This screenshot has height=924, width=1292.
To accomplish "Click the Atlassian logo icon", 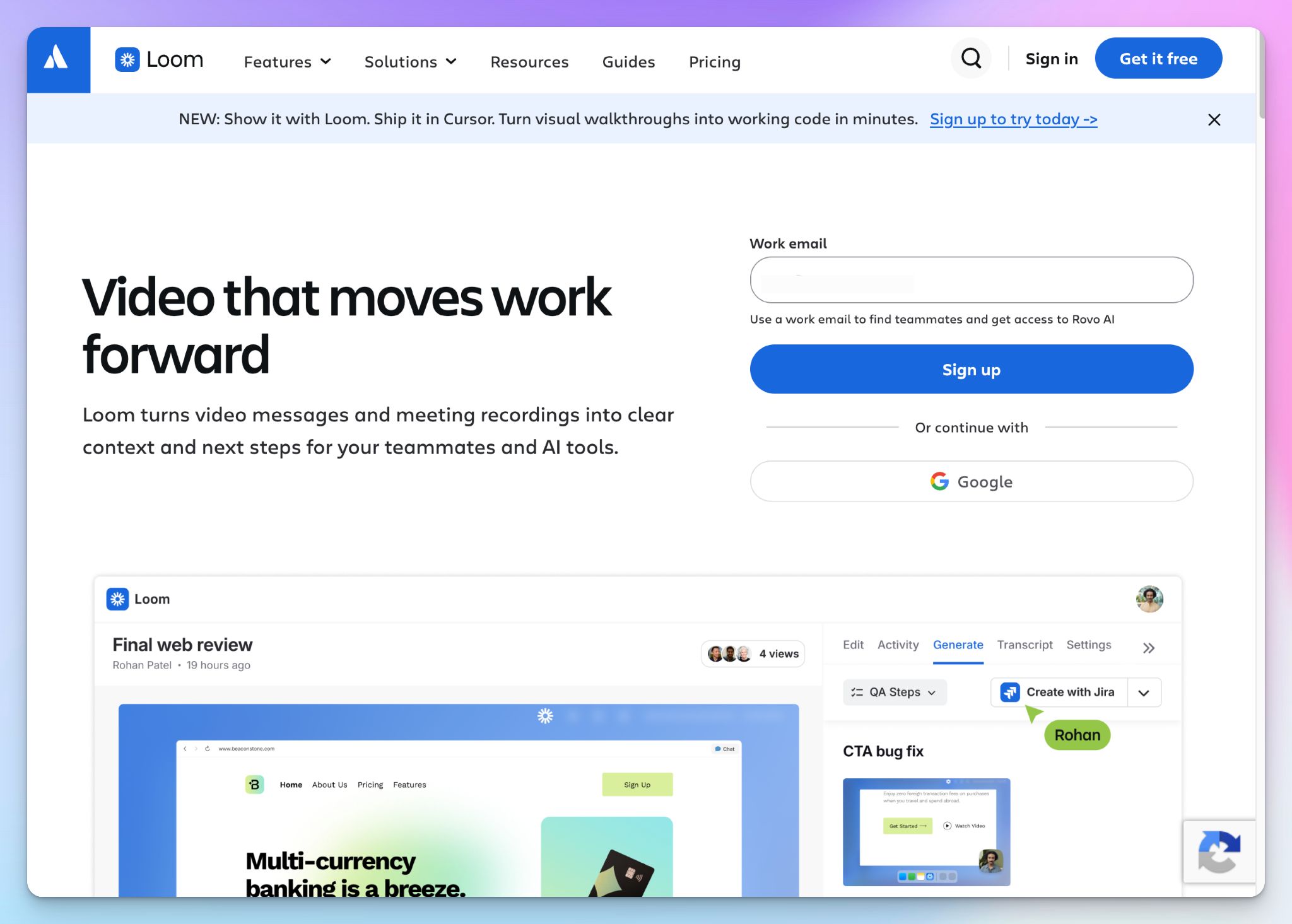I will [56, 59].
